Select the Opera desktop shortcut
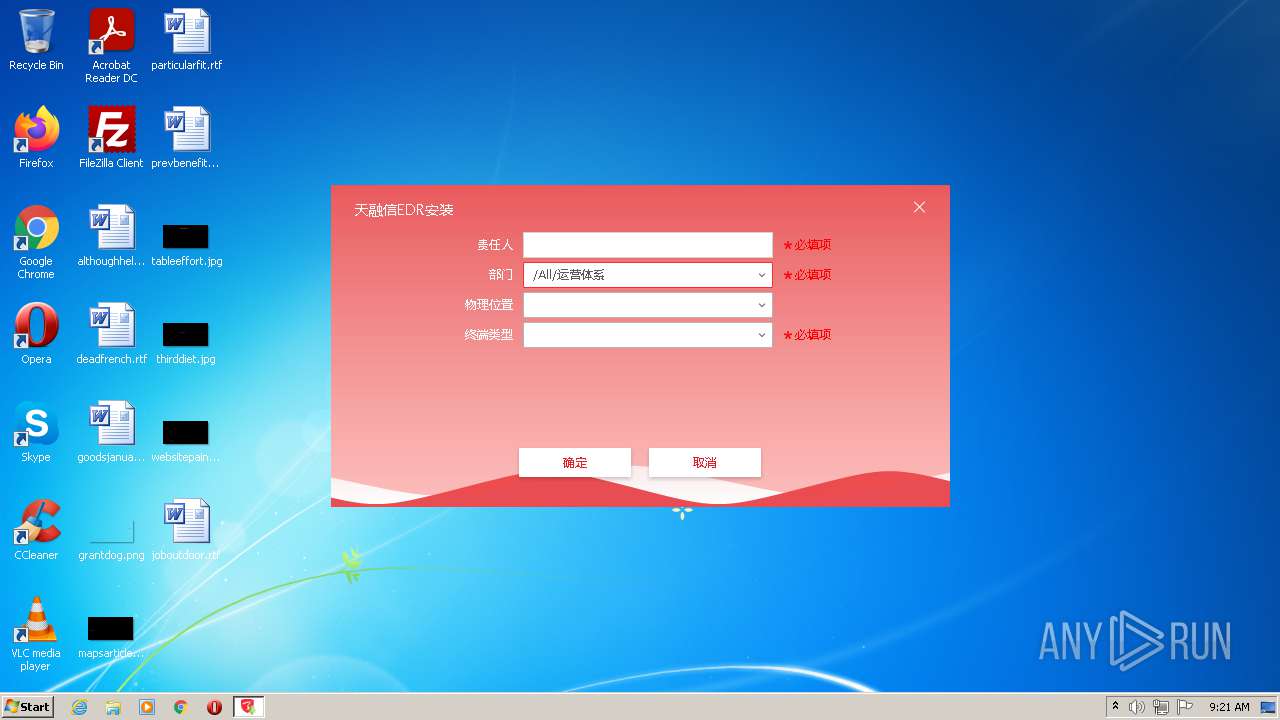 [36, 334]
